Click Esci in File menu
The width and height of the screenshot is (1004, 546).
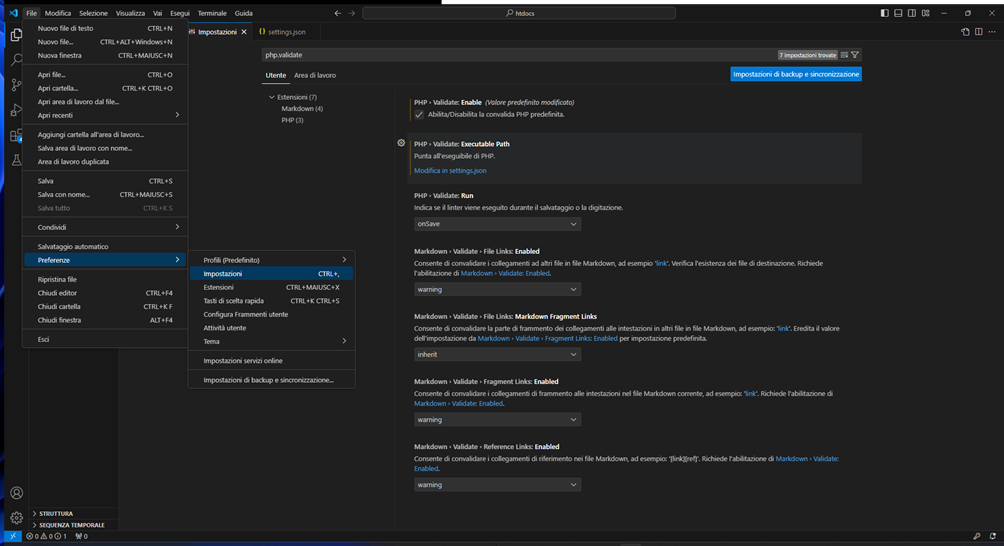(106, 339)
